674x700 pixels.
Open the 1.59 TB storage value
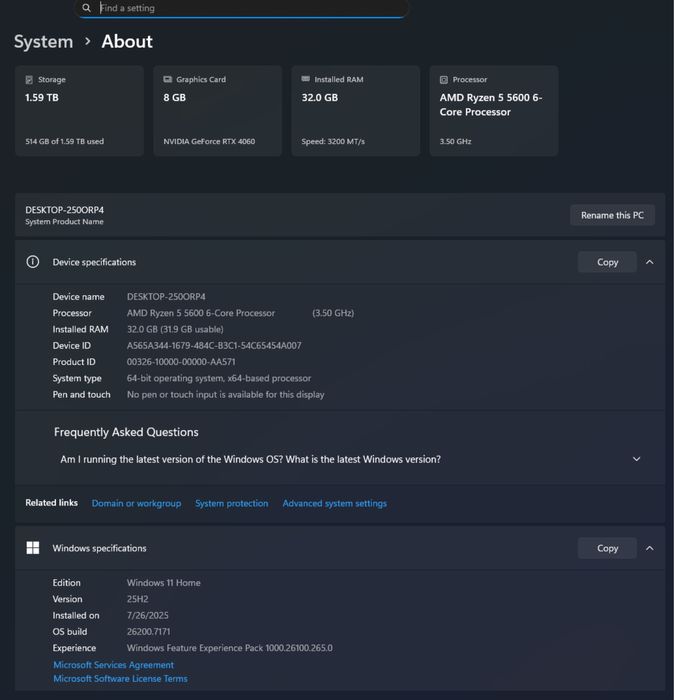[42, 97]
